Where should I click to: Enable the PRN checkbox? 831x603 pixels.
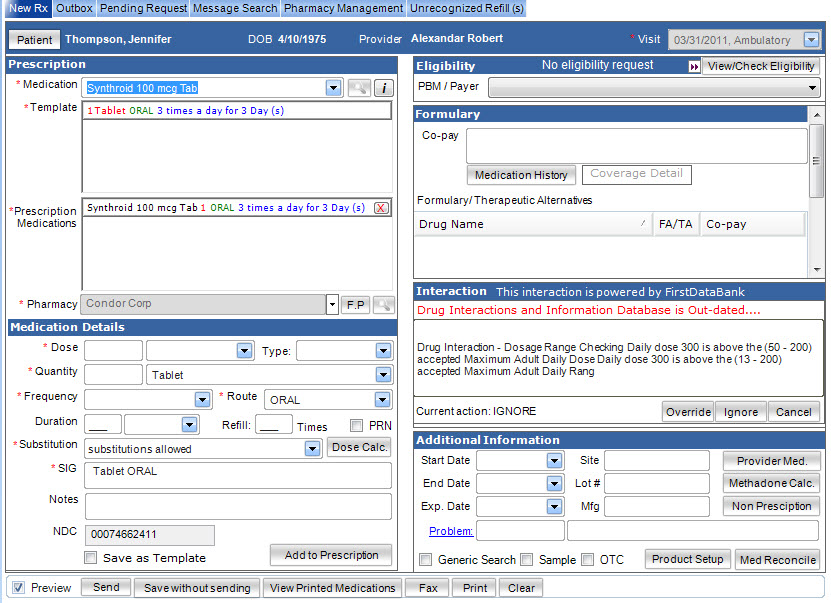357,425
